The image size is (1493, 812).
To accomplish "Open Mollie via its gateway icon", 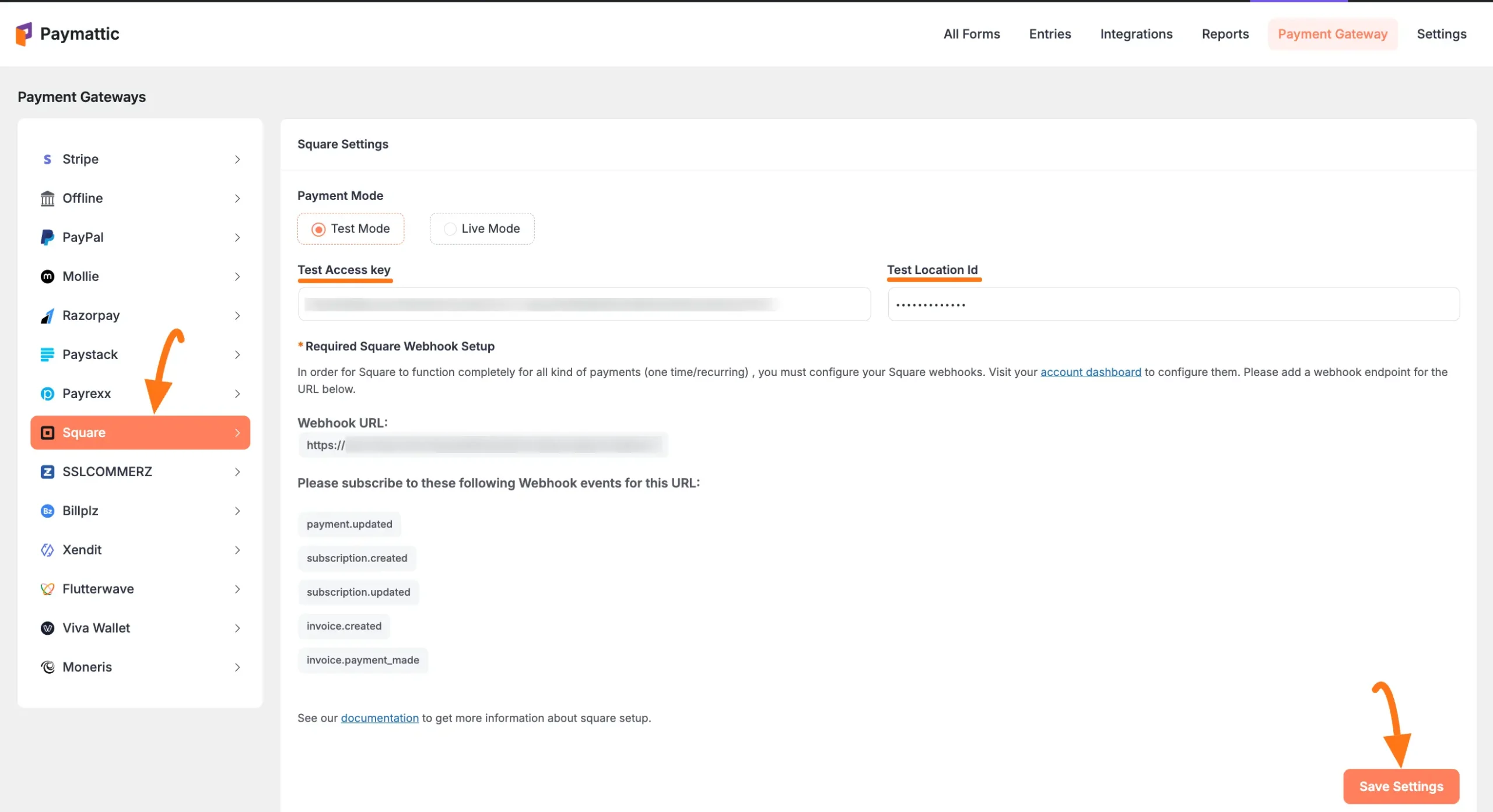I will click(47, 276).
